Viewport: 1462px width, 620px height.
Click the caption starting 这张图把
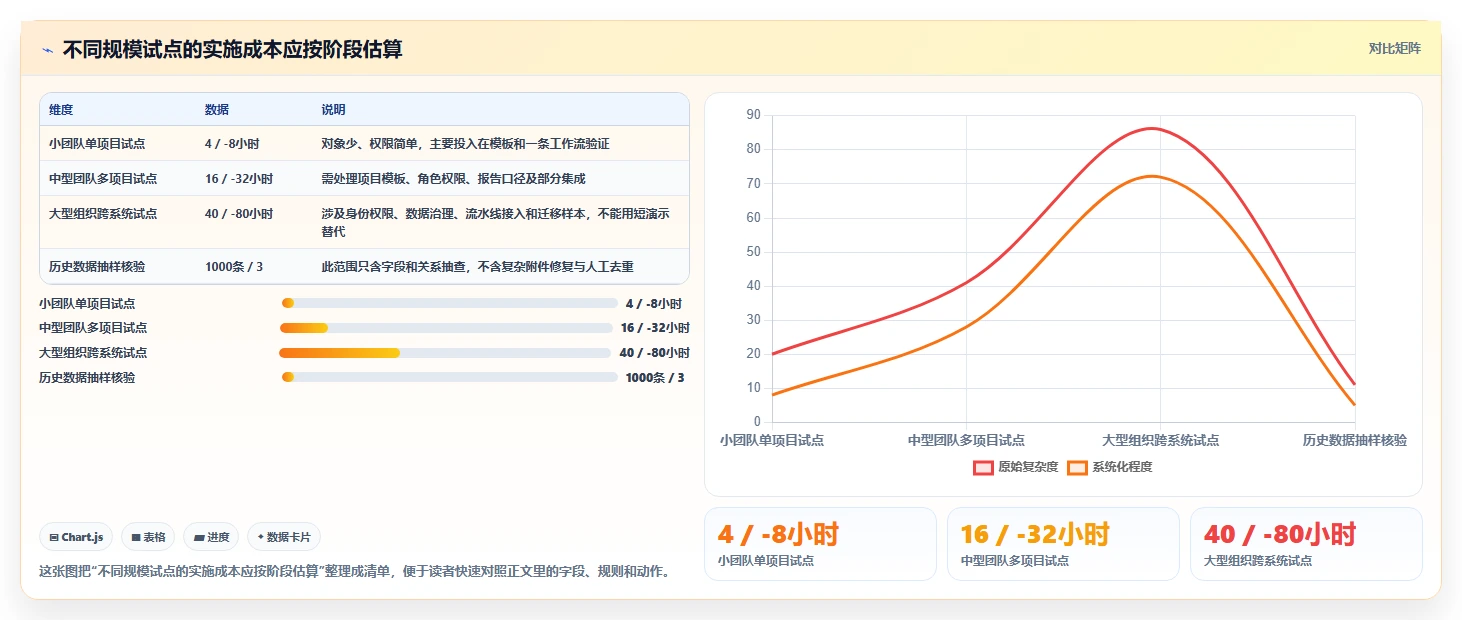[x=354, y=572]
